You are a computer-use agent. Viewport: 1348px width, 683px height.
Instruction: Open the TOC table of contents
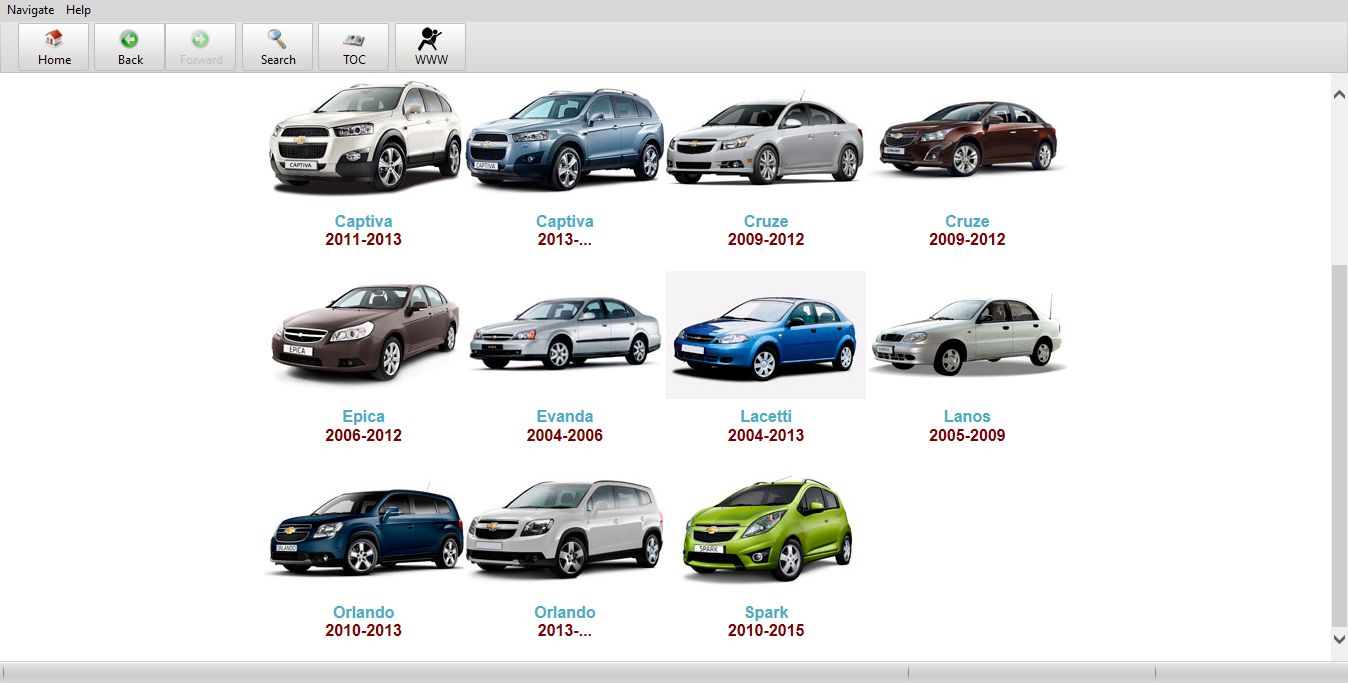[354, 47]
